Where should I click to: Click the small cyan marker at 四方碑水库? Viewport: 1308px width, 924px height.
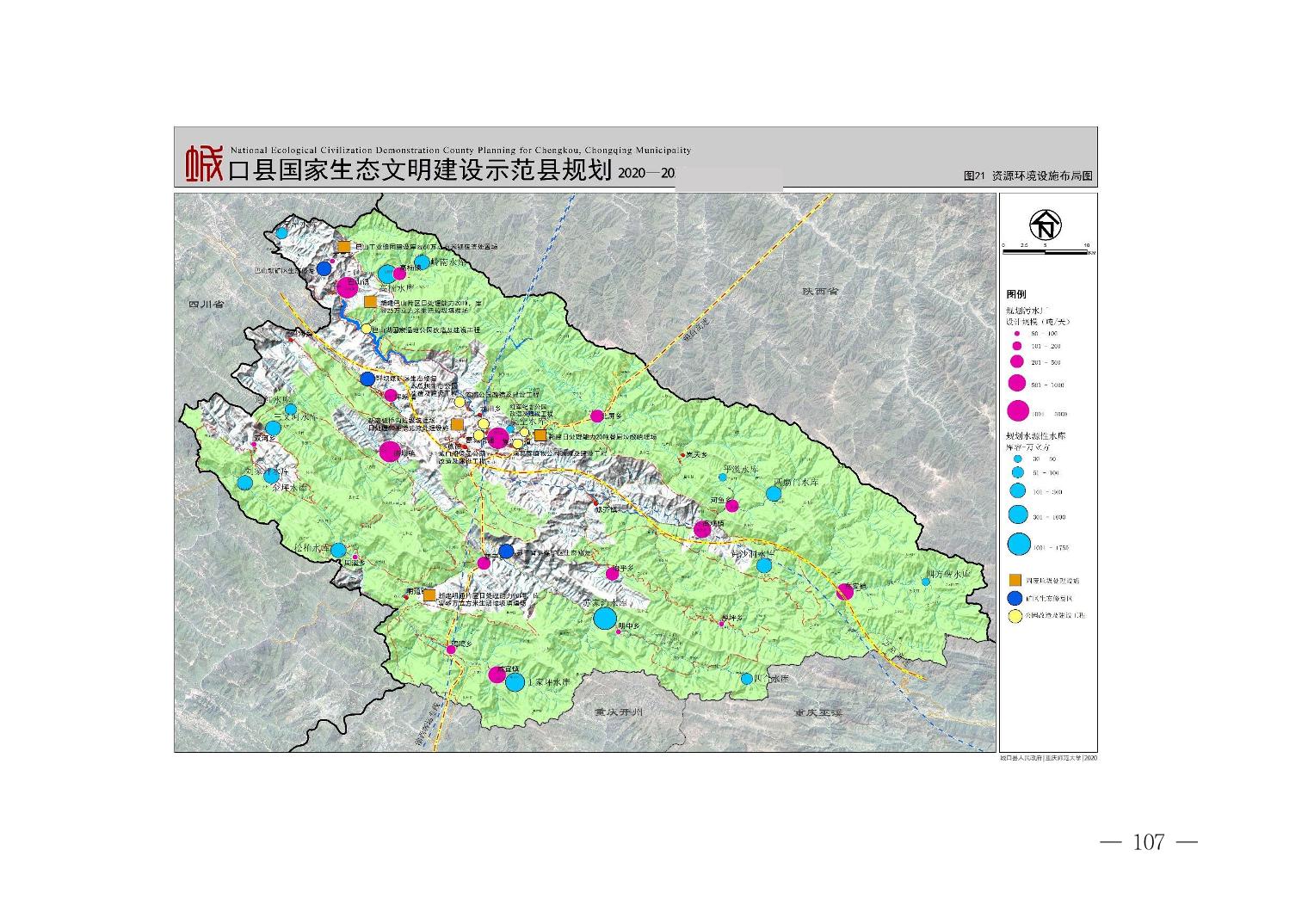click(926, 582)
